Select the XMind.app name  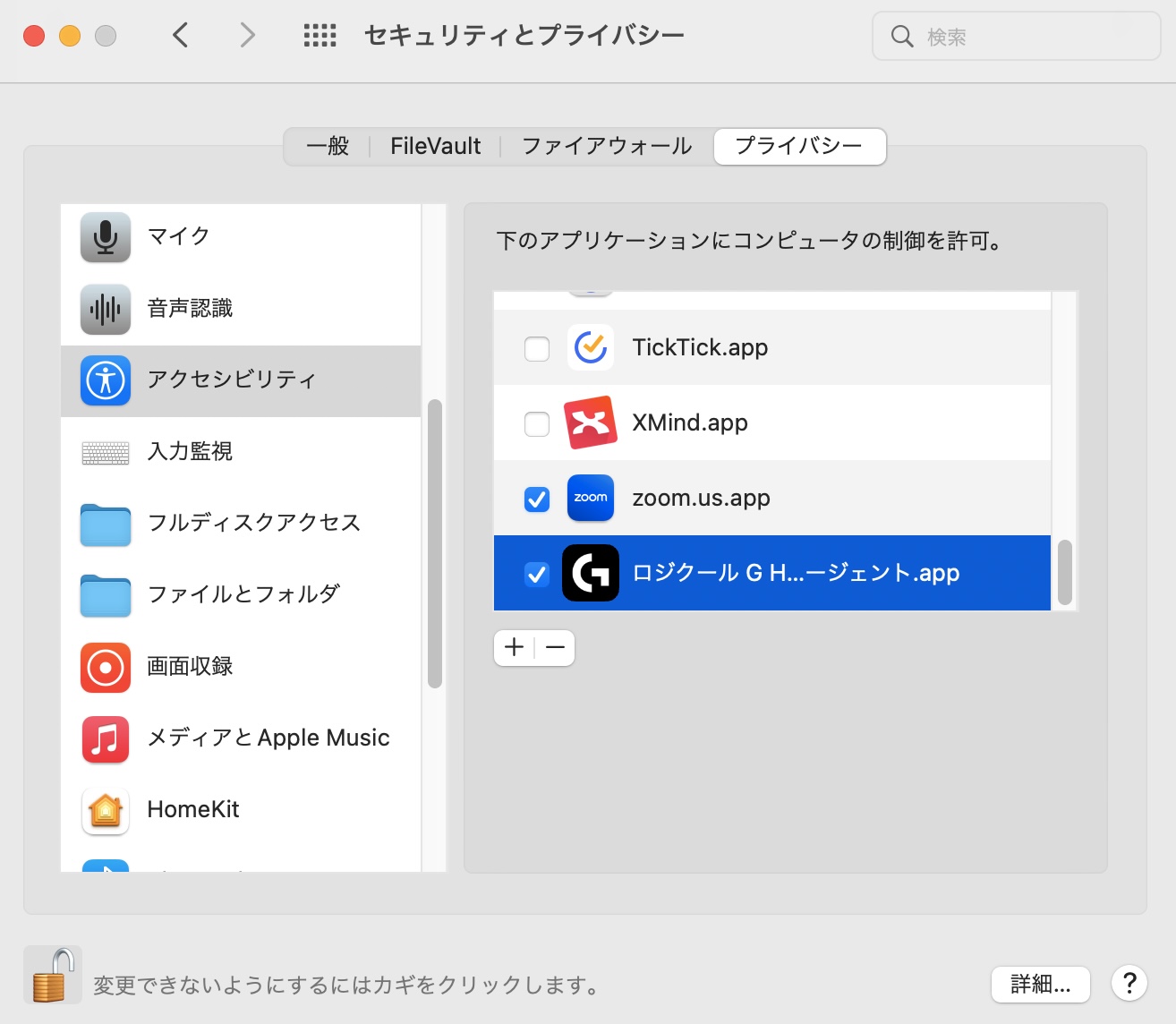point(690,423)
